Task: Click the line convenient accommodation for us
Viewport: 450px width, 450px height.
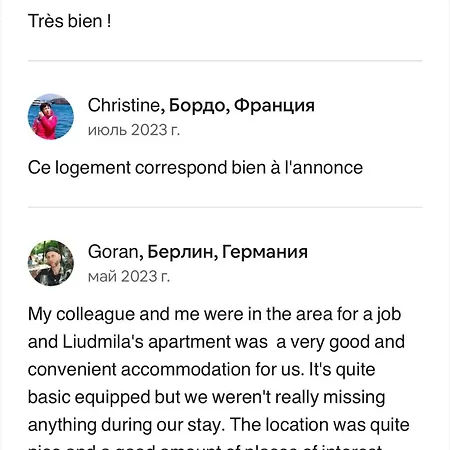Action: pos(202,370)
